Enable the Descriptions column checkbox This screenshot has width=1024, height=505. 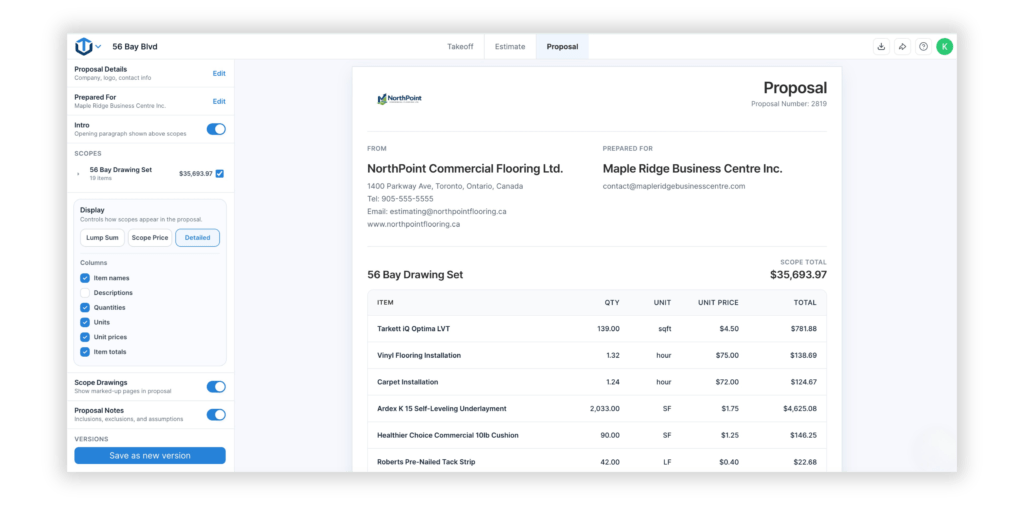pos(85,293)
